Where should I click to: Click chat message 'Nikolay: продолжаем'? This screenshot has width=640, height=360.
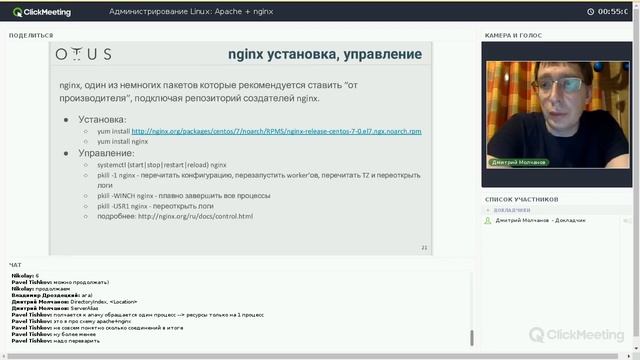(41, 289)
